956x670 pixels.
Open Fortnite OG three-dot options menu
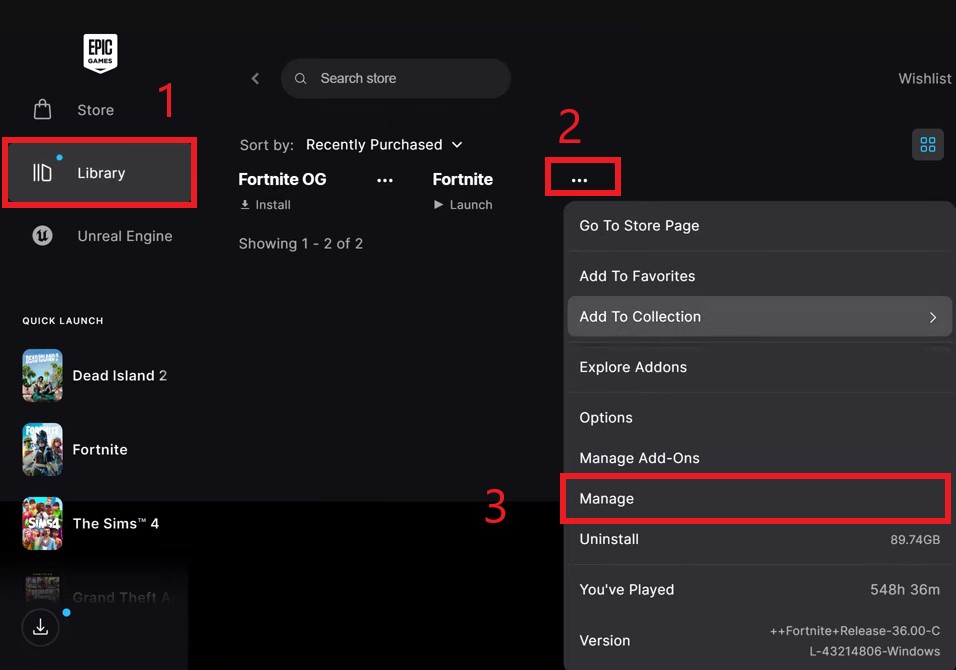click(385, 180)
